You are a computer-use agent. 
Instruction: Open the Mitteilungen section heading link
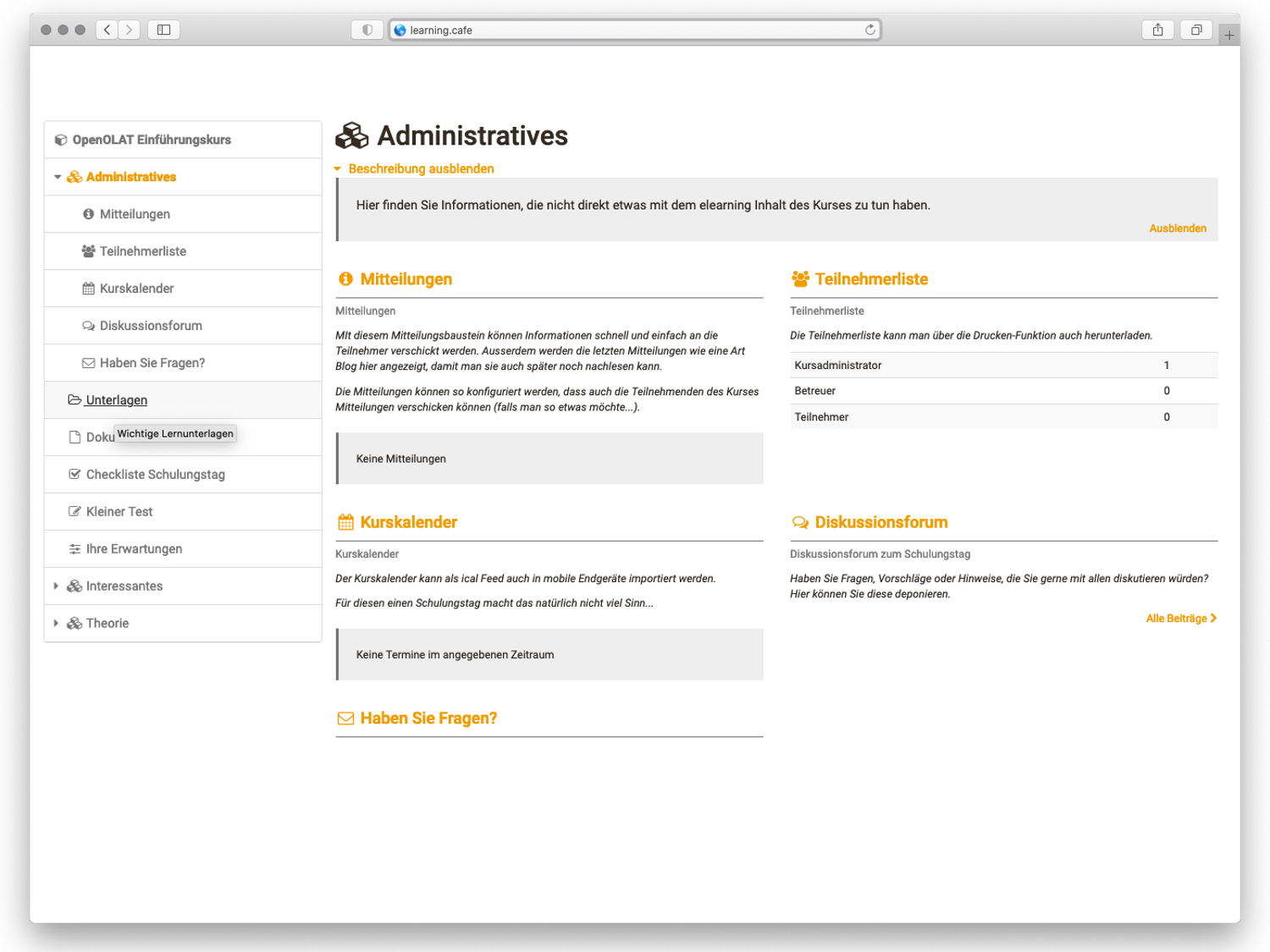pyautogui.click(x=406, y=279)
